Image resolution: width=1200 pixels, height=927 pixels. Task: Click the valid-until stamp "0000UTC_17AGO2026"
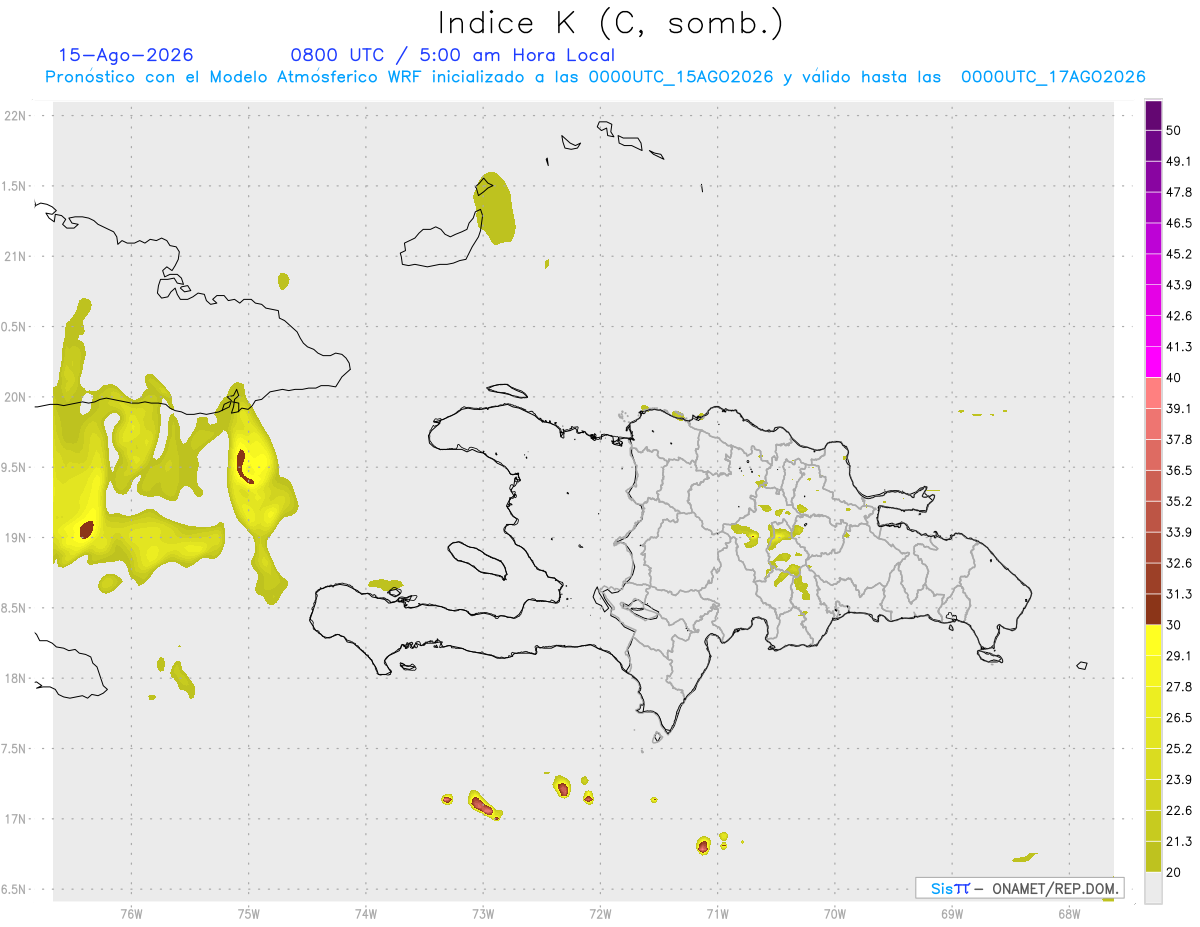(1053, 77)
